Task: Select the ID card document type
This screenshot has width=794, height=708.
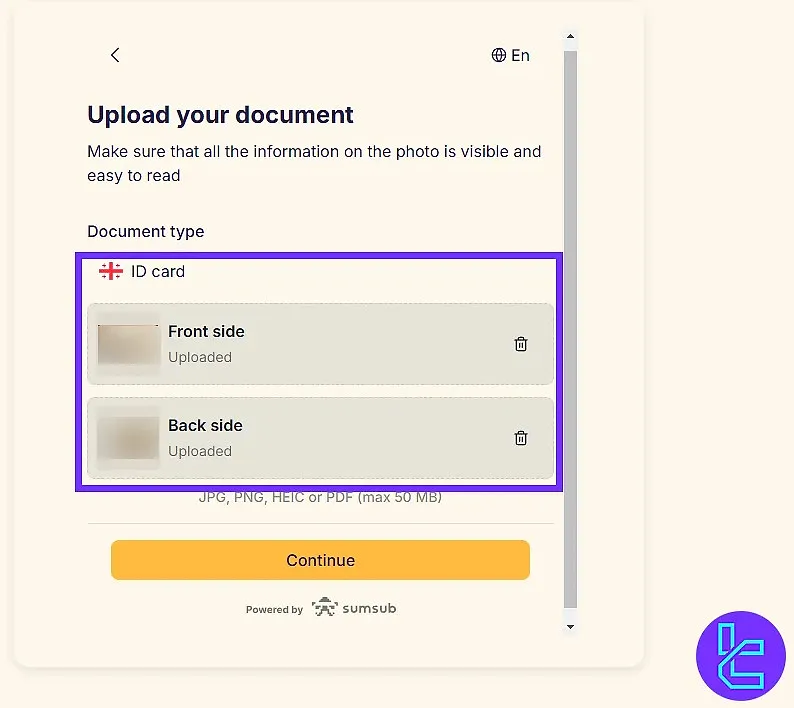Action: click(x=157, y=271)
